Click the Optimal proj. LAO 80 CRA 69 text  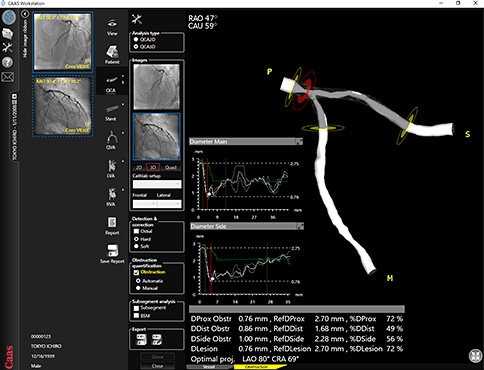coord(245,359)
